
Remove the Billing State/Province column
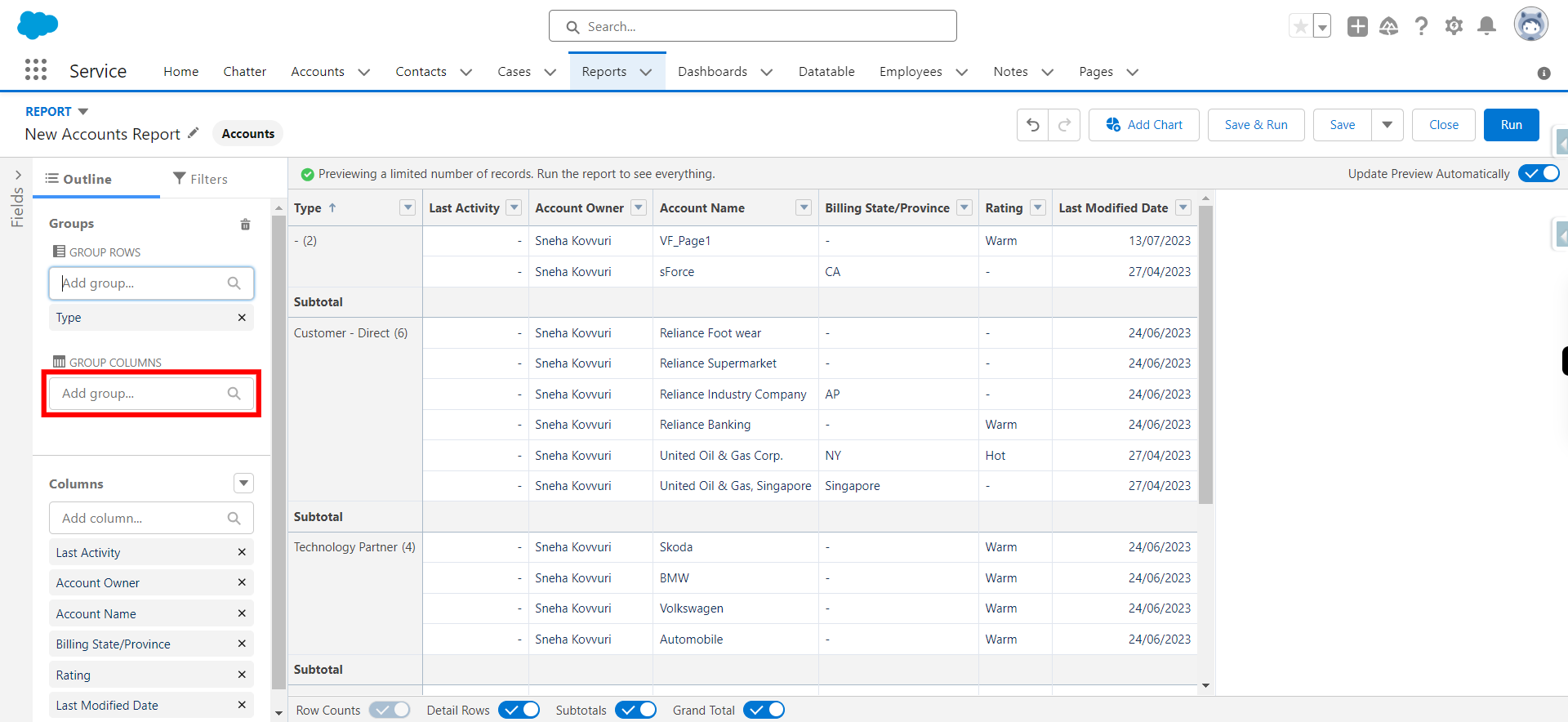click(242, 644)
